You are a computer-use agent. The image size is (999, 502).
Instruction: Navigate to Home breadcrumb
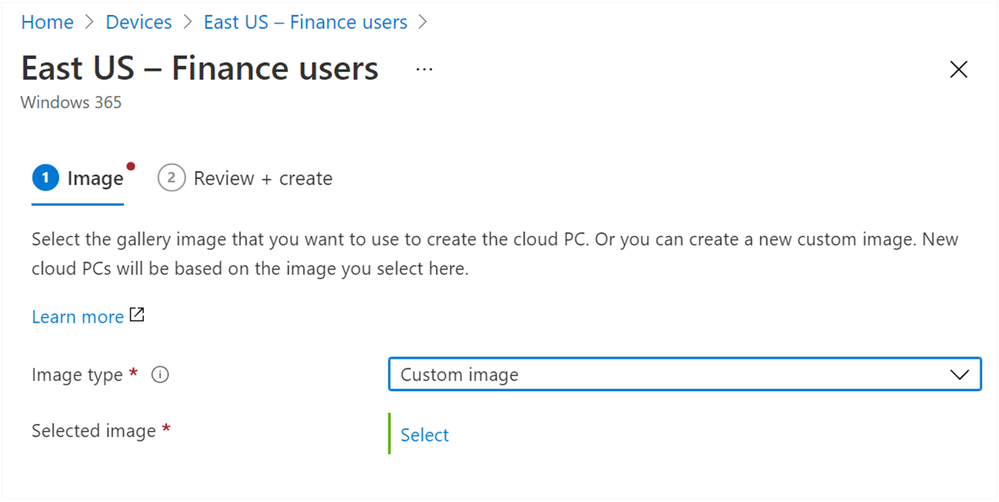click(47, 22)
